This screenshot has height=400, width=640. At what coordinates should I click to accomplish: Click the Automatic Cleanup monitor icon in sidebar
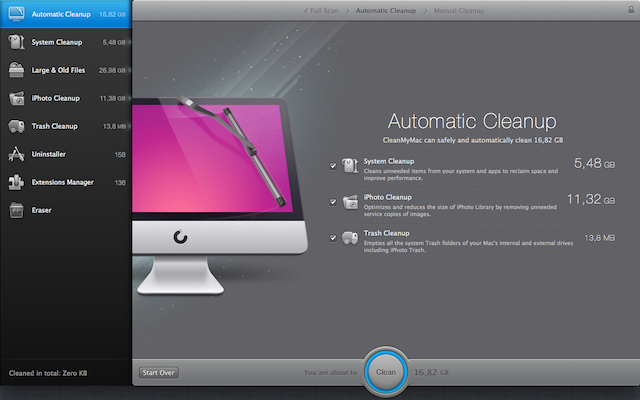[16, 13]
